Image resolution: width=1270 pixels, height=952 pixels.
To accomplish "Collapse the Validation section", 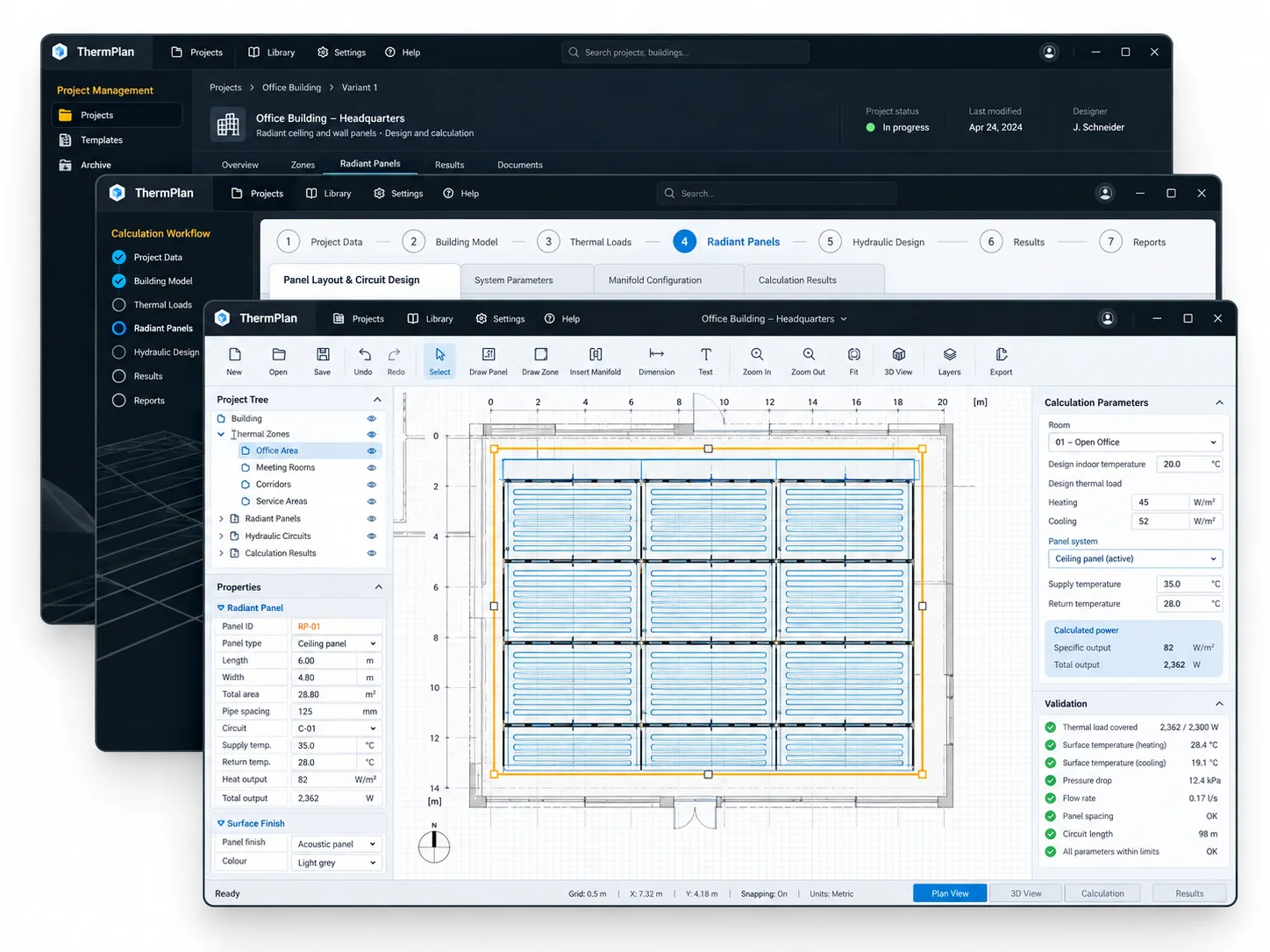I will click(x=1219, y=704).
